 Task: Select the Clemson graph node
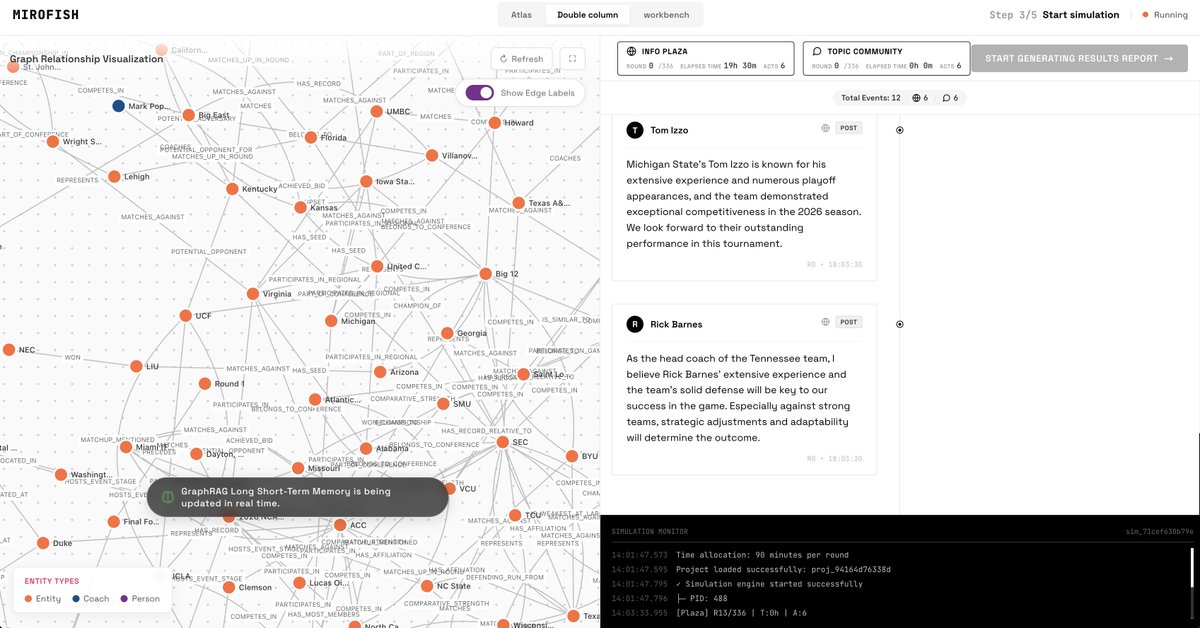pos(228,587)
